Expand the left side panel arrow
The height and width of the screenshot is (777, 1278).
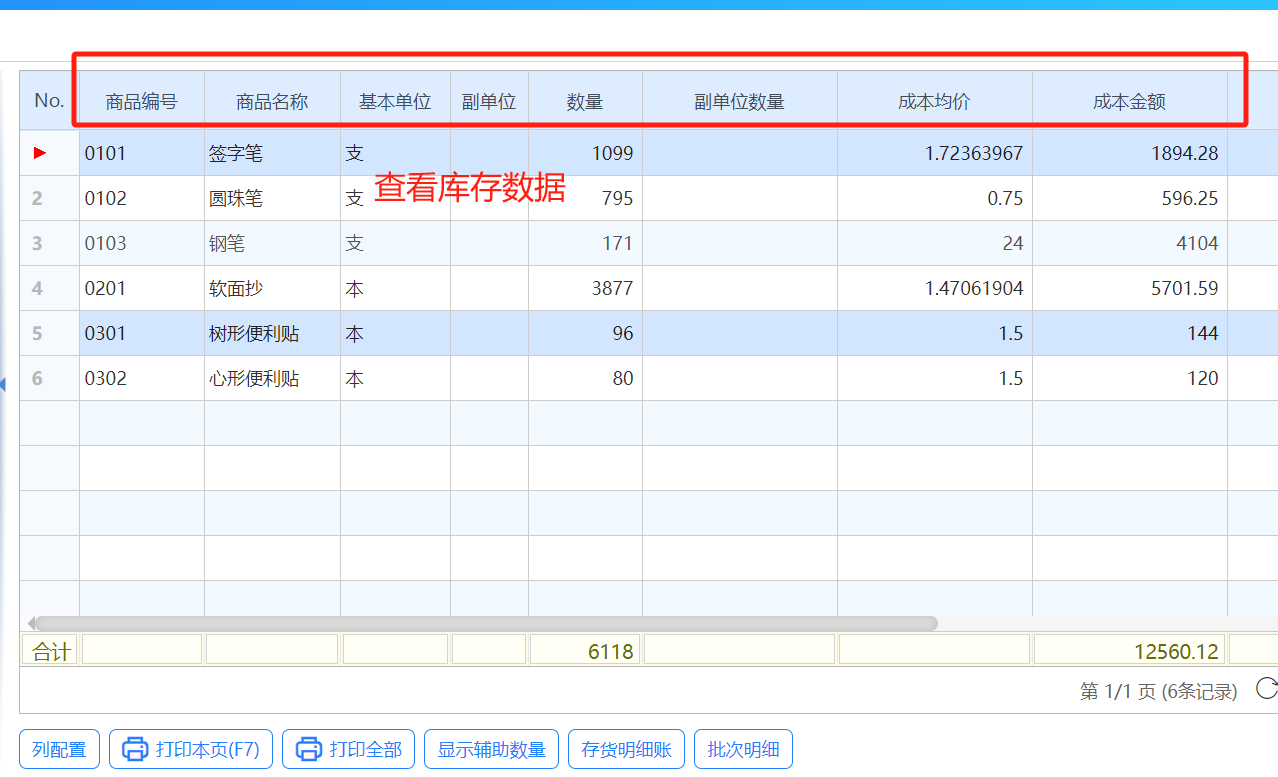point(3,384)
